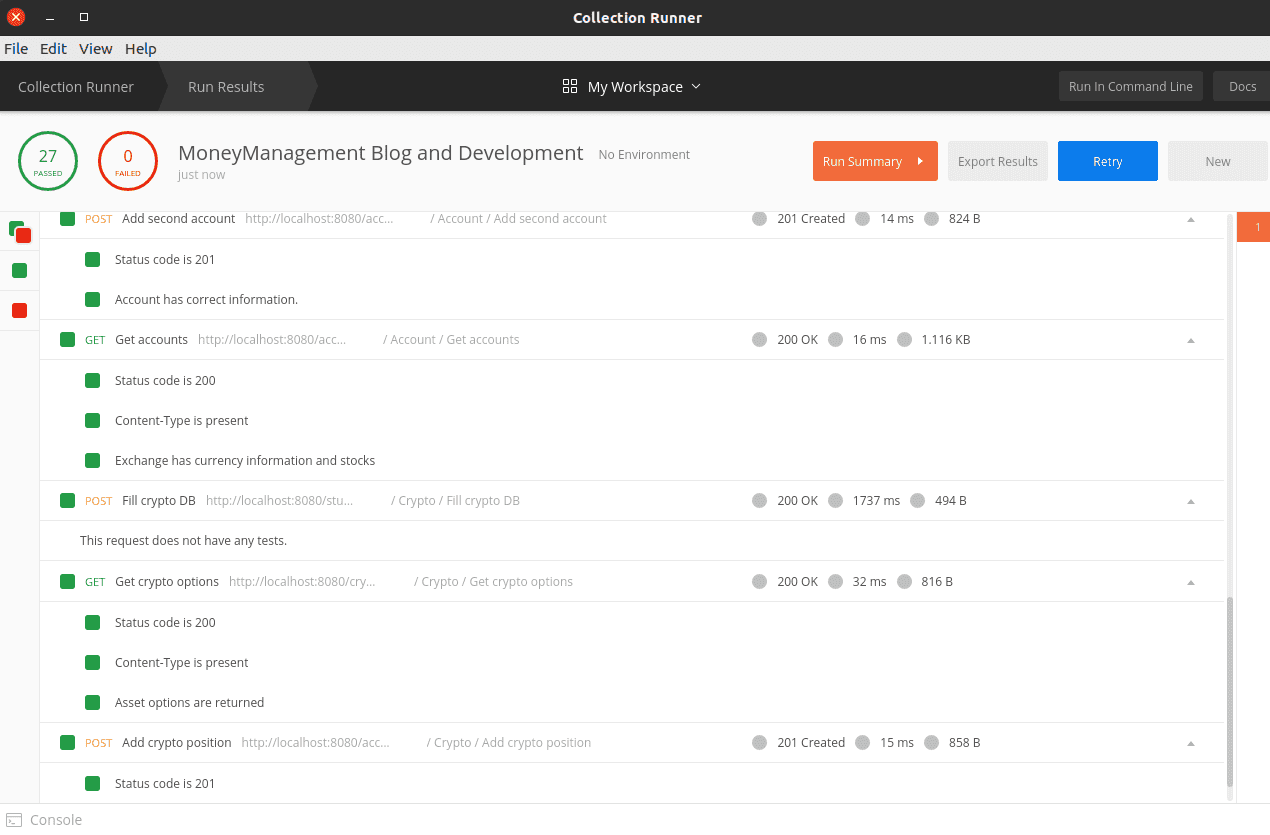The width and height of the screenshot is (1270, 835).
Task: Switch to the Collection Runner tab
Action: coord(76,87)
